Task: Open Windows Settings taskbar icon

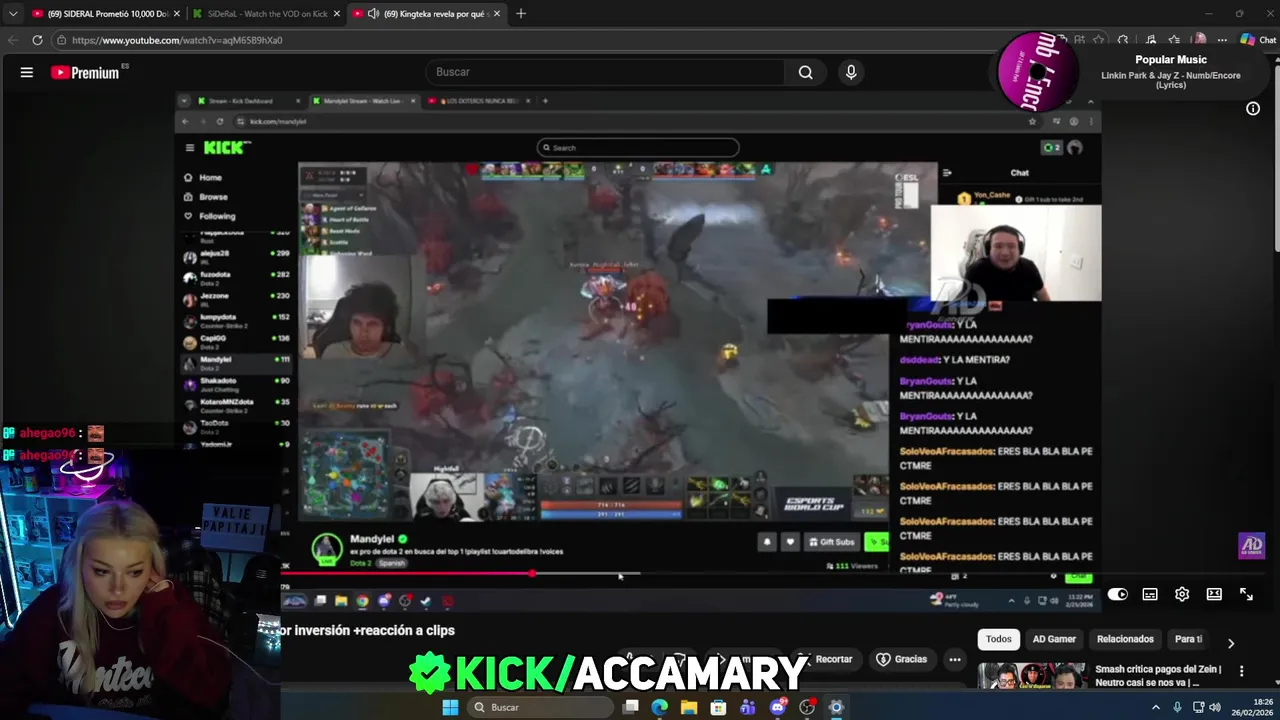Action: (x=836, y=707)
